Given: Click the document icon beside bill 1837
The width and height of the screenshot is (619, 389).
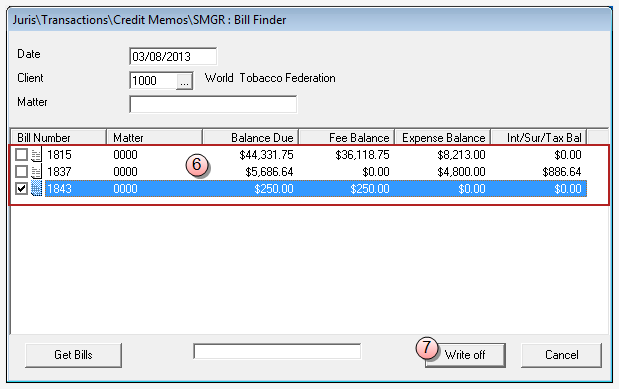Looking at the screenshot, I should (36, 172).
